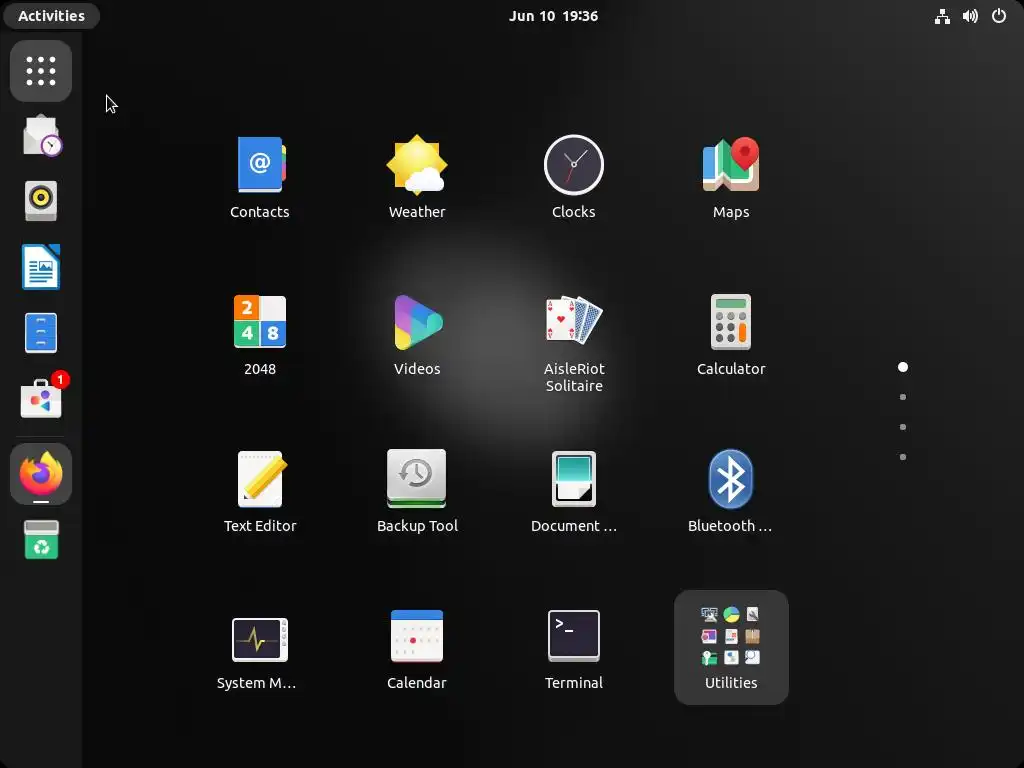Open the Bluetooth Transfer app
This screenshot has width=1024, height=768.
coord(731,491)
